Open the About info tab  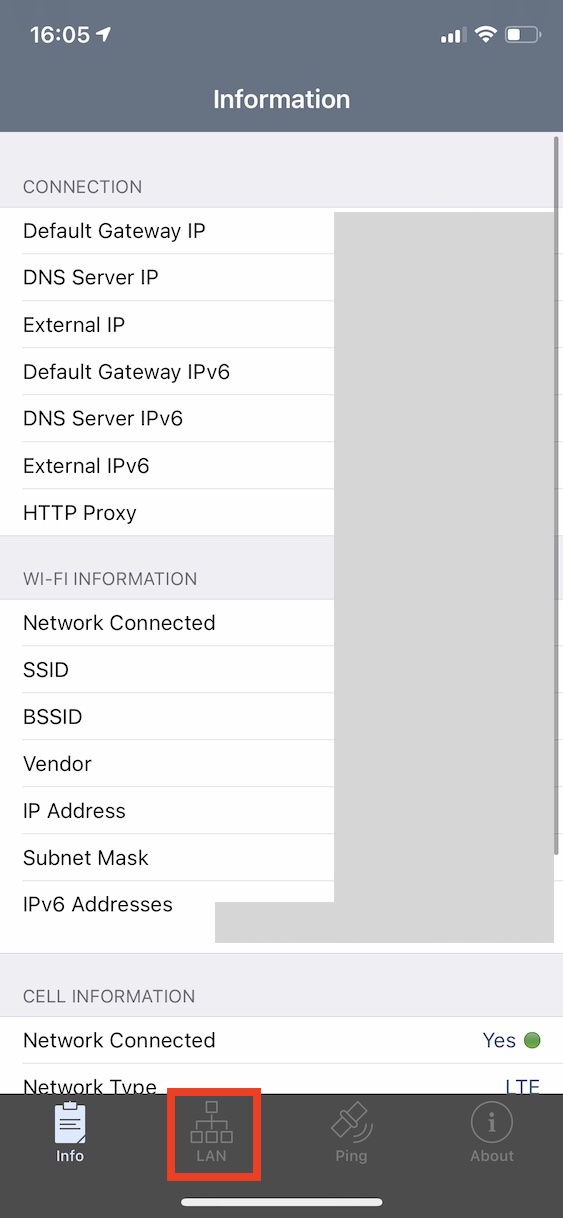tap(492, 1134)
